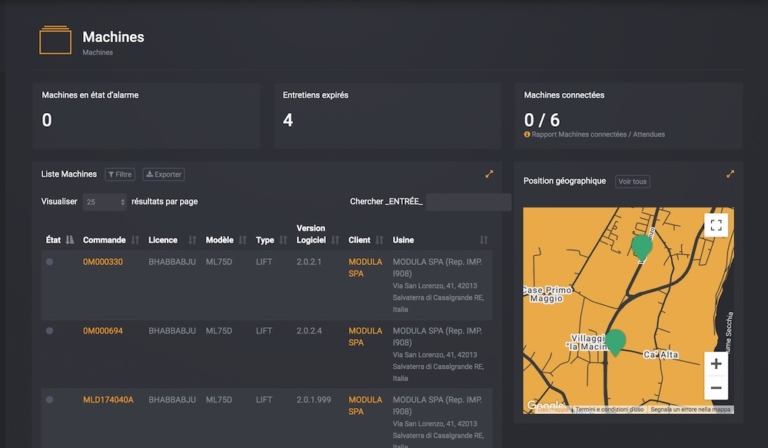This screenshot has height=448, width=768.
Task: Click the Machines en état d'alarme card
Action: click(x=146, y=116)
